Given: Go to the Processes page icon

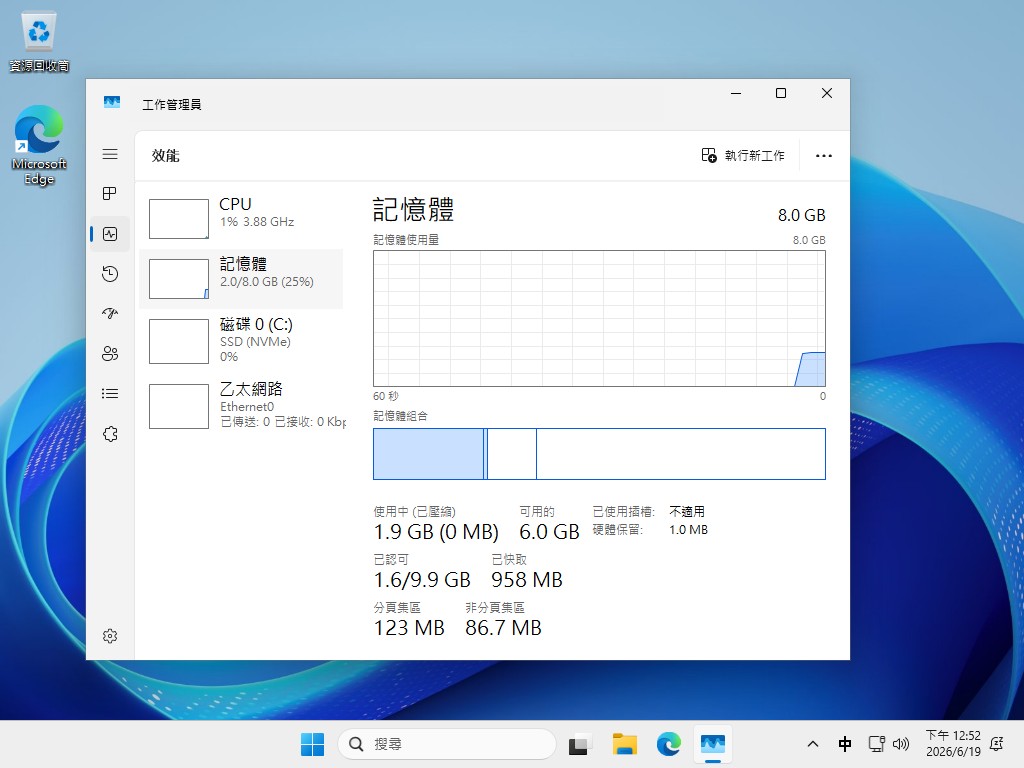Looking at the screenshot, I should [x=110, y=193].
